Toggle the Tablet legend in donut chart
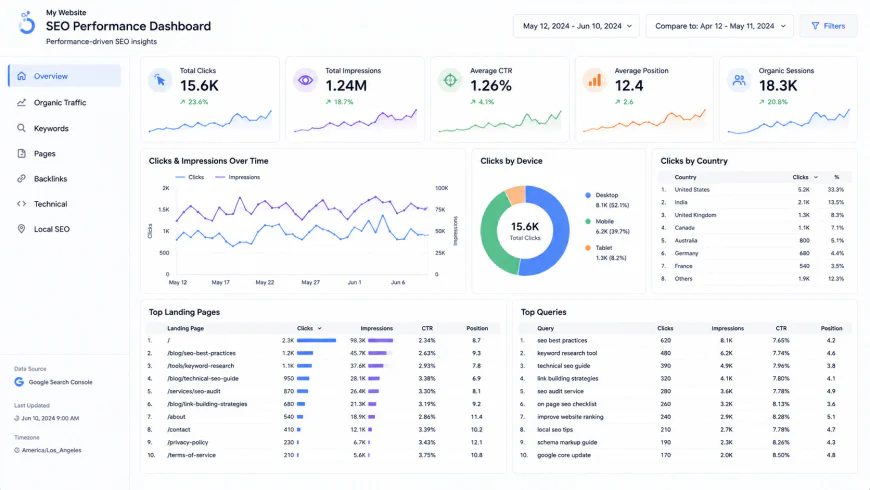This screenshot has width=870, height=490. click(x=605, y=252)
